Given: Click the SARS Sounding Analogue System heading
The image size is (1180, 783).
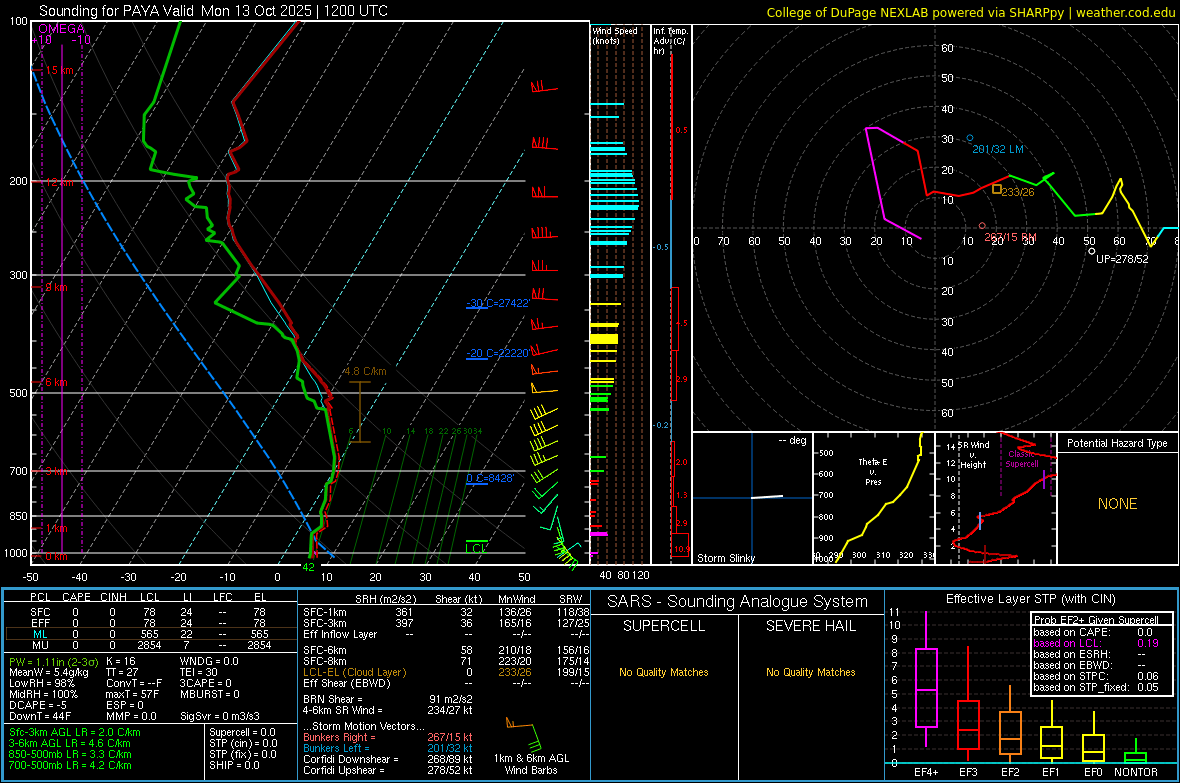Looking at the screenshot, I should (738, 602).
